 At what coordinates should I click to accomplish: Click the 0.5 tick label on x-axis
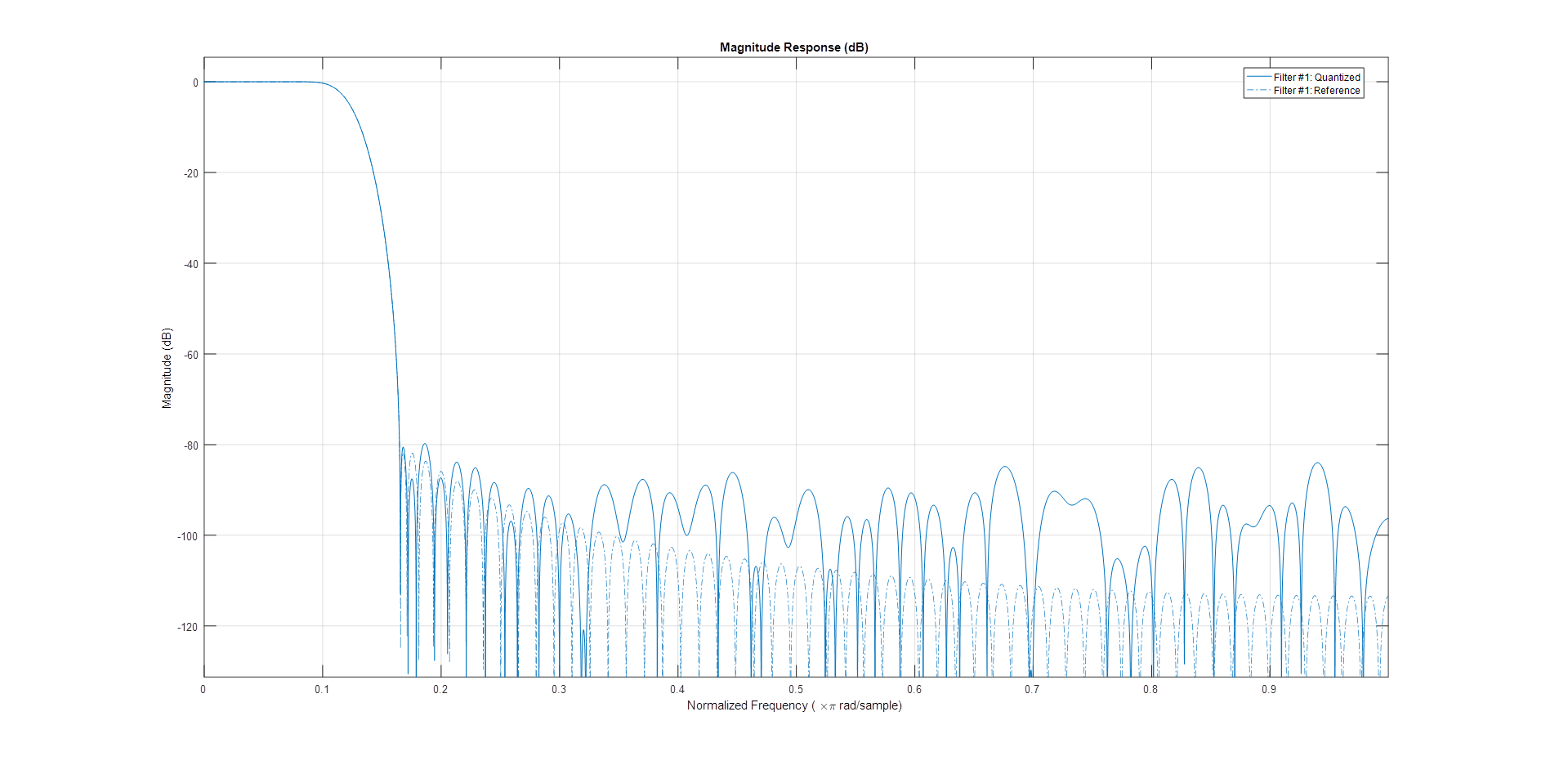point(796,689)
